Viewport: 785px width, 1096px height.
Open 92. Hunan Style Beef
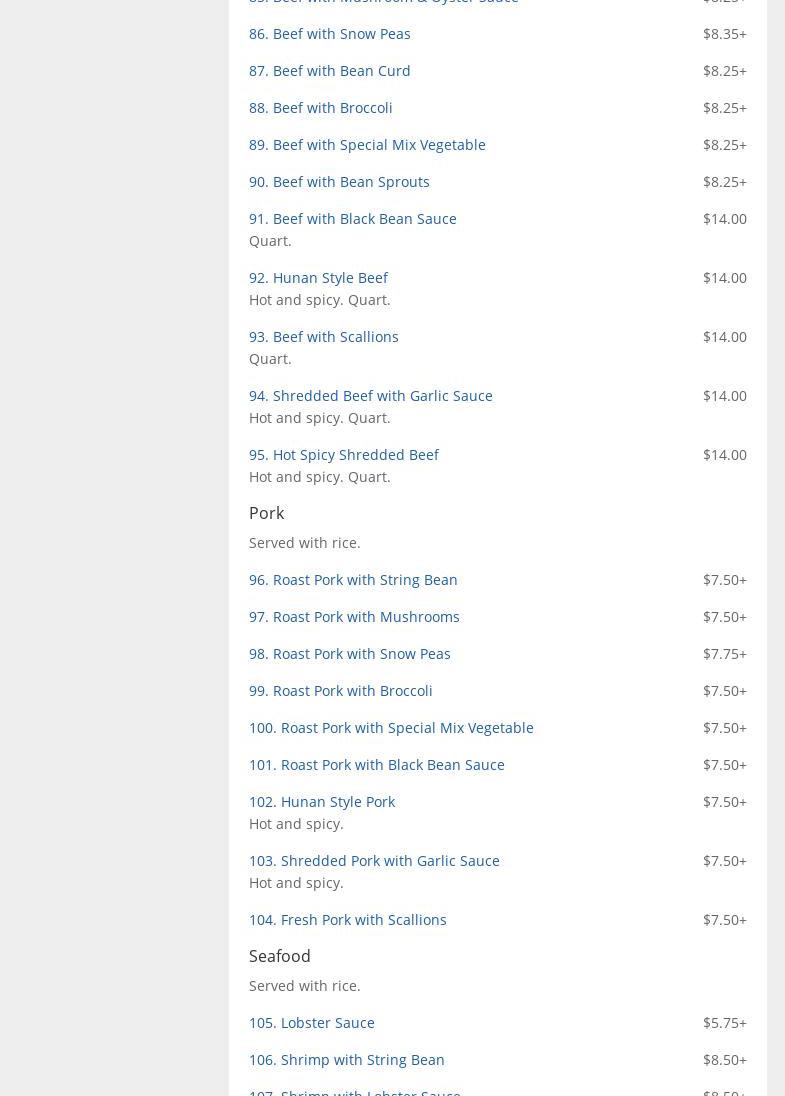pyautogui.click(x=318, y=278)
